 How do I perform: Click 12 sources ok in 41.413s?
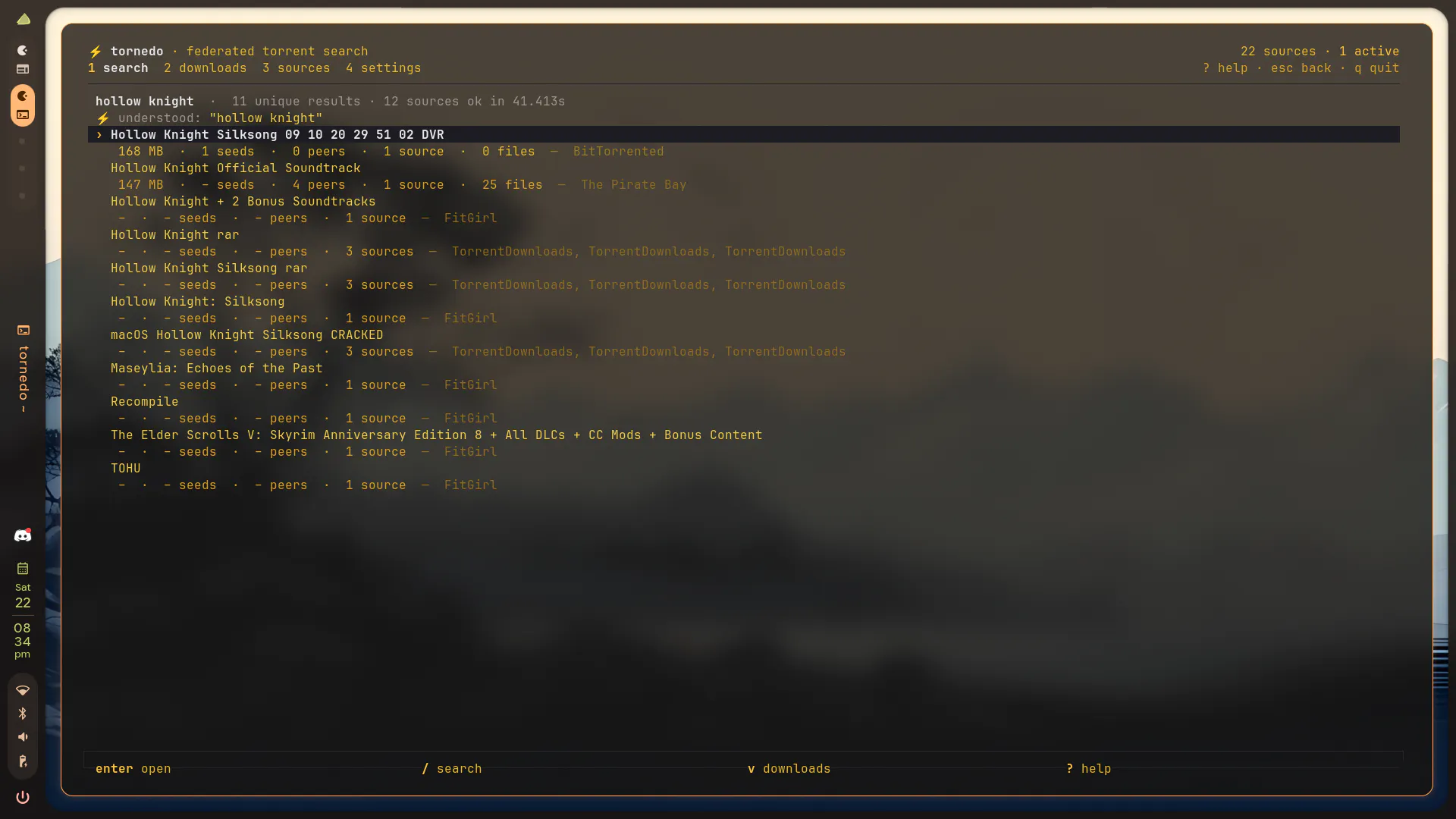[475, 102]
